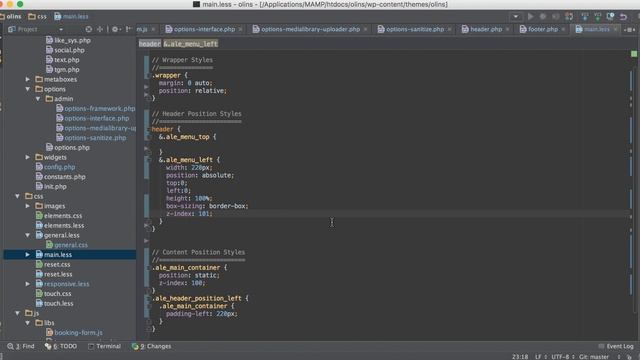
Task: Collapse the css folder
Action: click(x=18, y=196)
